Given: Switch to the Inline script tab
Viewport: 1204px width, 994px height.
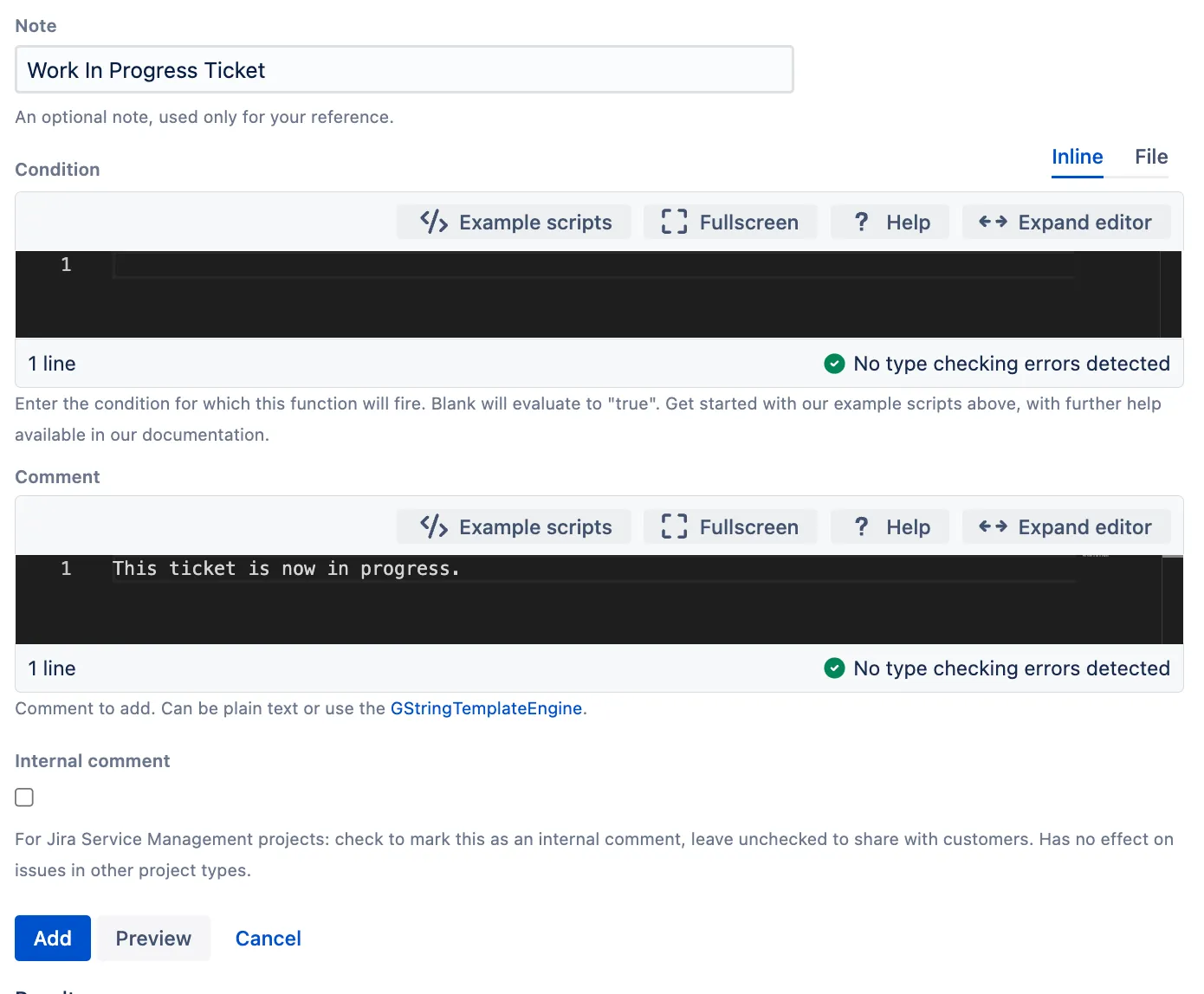Looking at the screenshot, I should coord(1078,157).
